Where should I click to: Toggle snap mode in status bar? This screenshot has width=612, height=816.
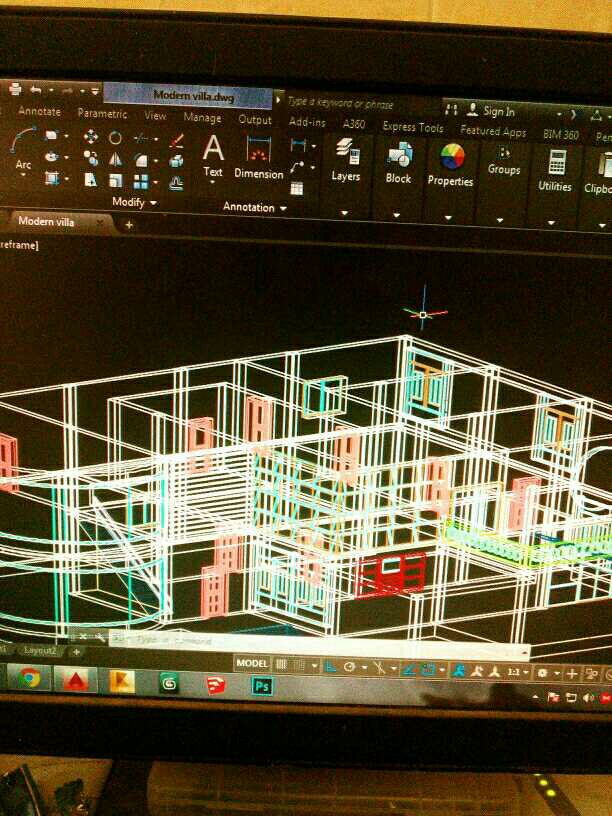click(x=300, y=665)
